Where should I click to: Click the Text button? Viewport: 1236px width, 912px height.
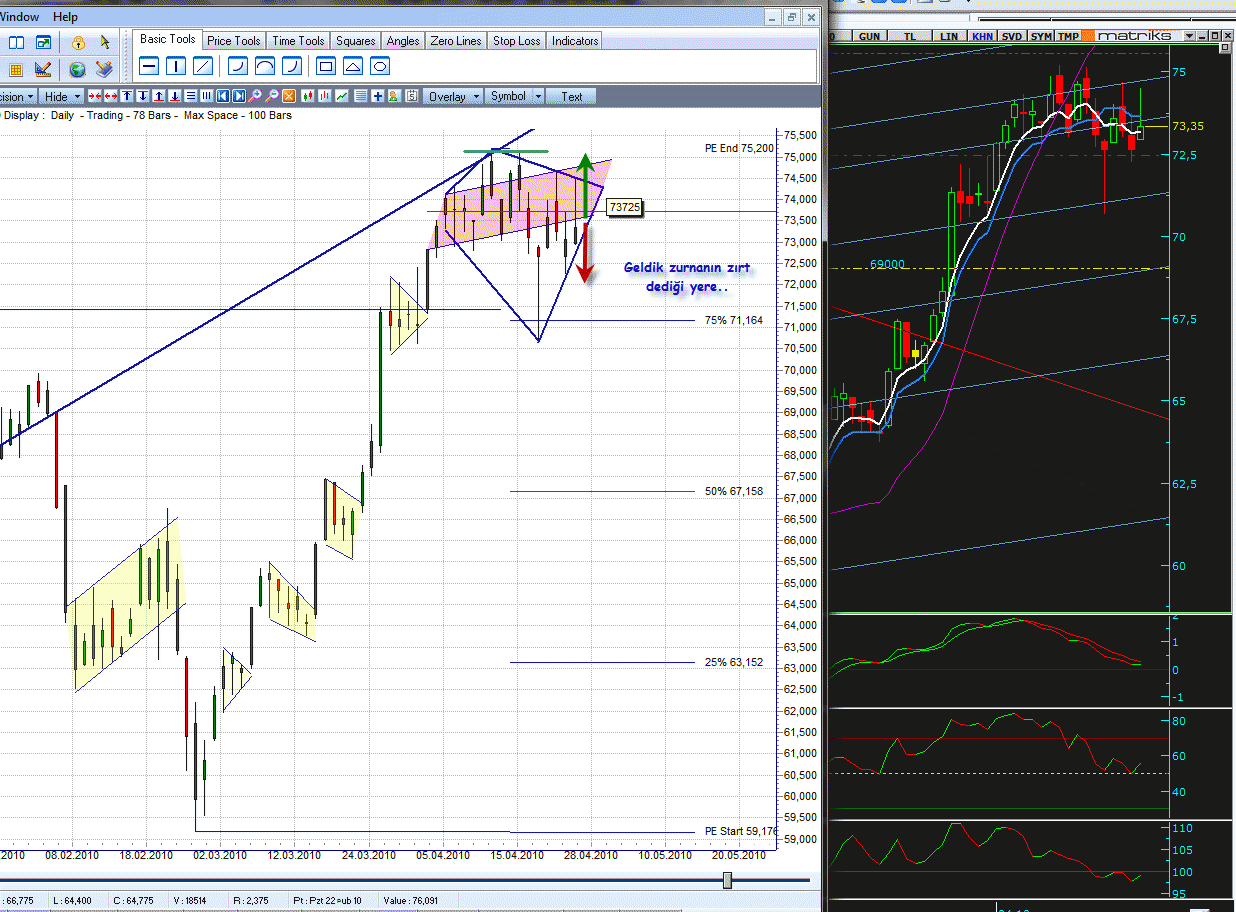(572, 97)
